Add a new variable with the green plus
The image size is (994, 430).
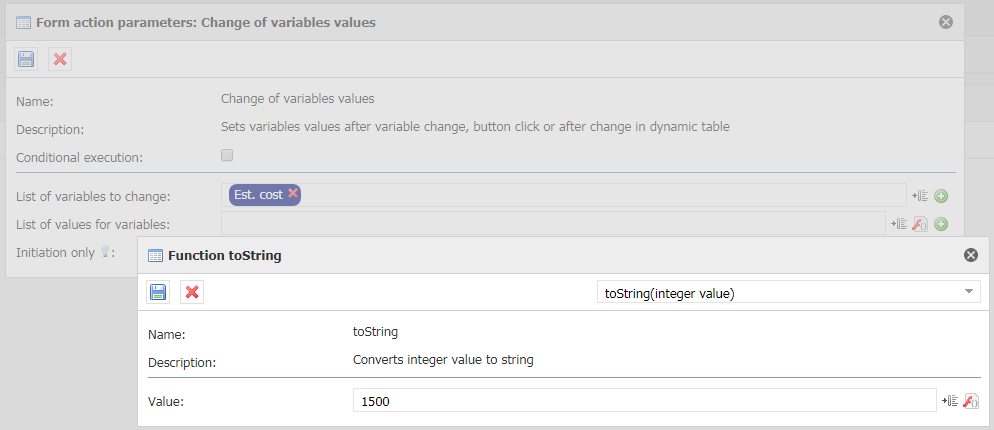pyautogui.click(x=941, y=196)
